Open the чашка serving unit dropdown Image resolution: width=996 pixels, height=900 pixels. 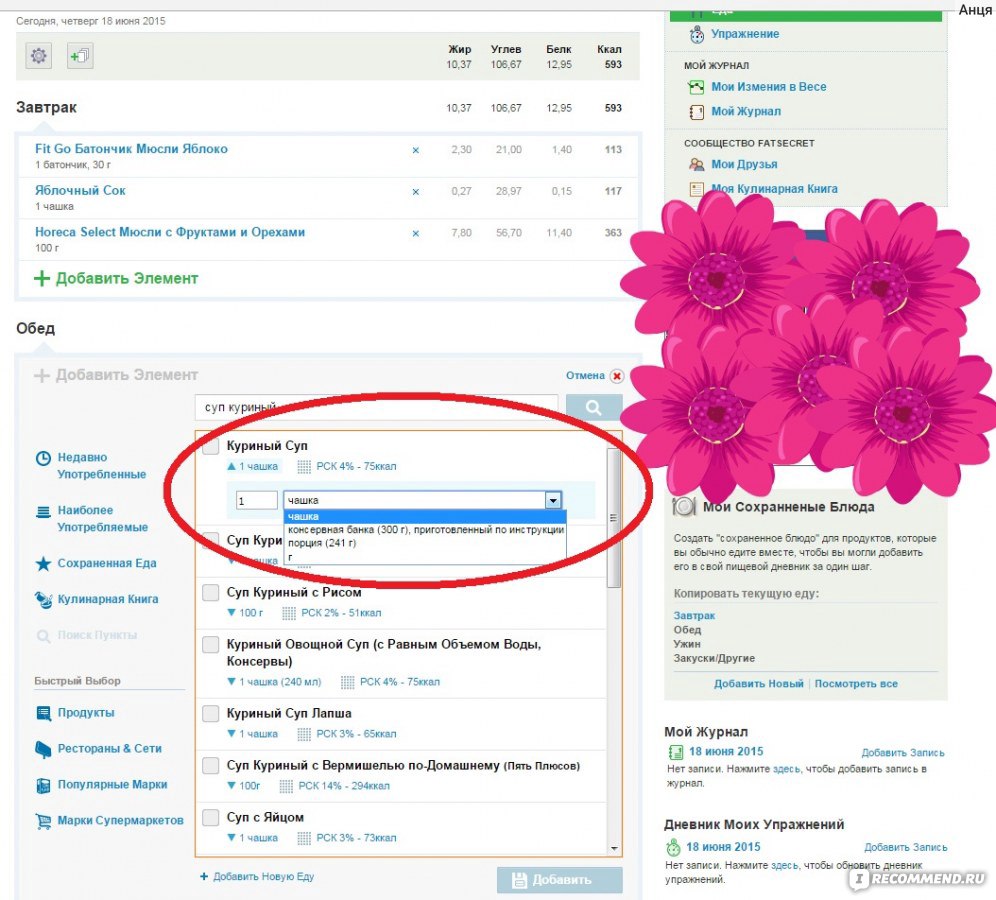point(552,500)
